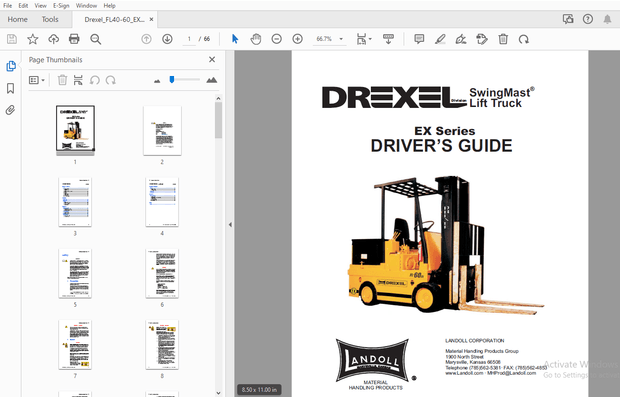Rotate page clockwise in thumbnails panel
This screenshot has width=620, height=397.
coord(110,80)
